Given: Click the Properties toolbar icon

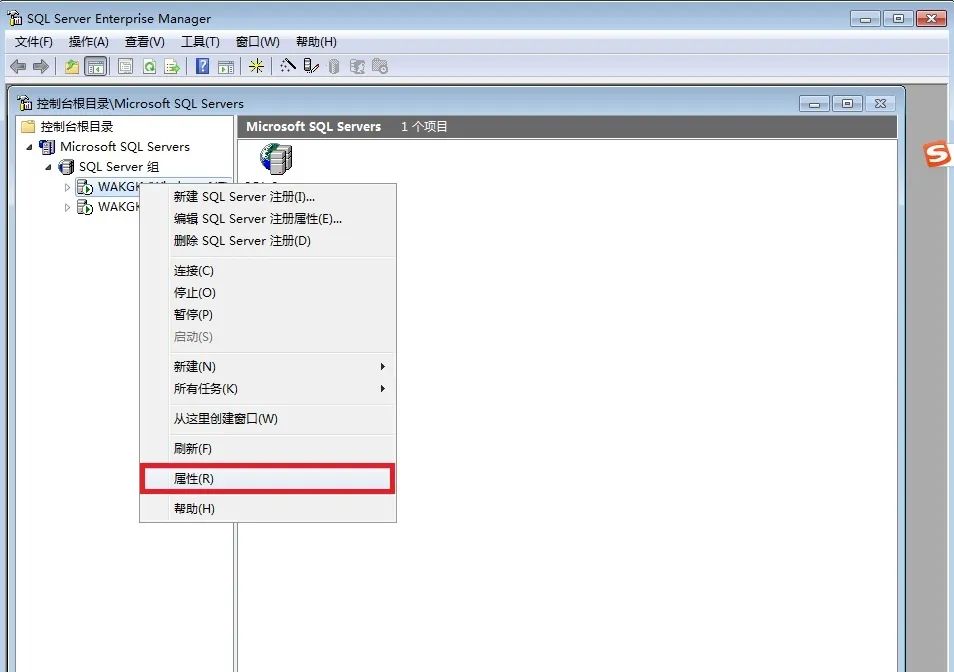Looking at the screenshot, I should [x=125, y=66].
